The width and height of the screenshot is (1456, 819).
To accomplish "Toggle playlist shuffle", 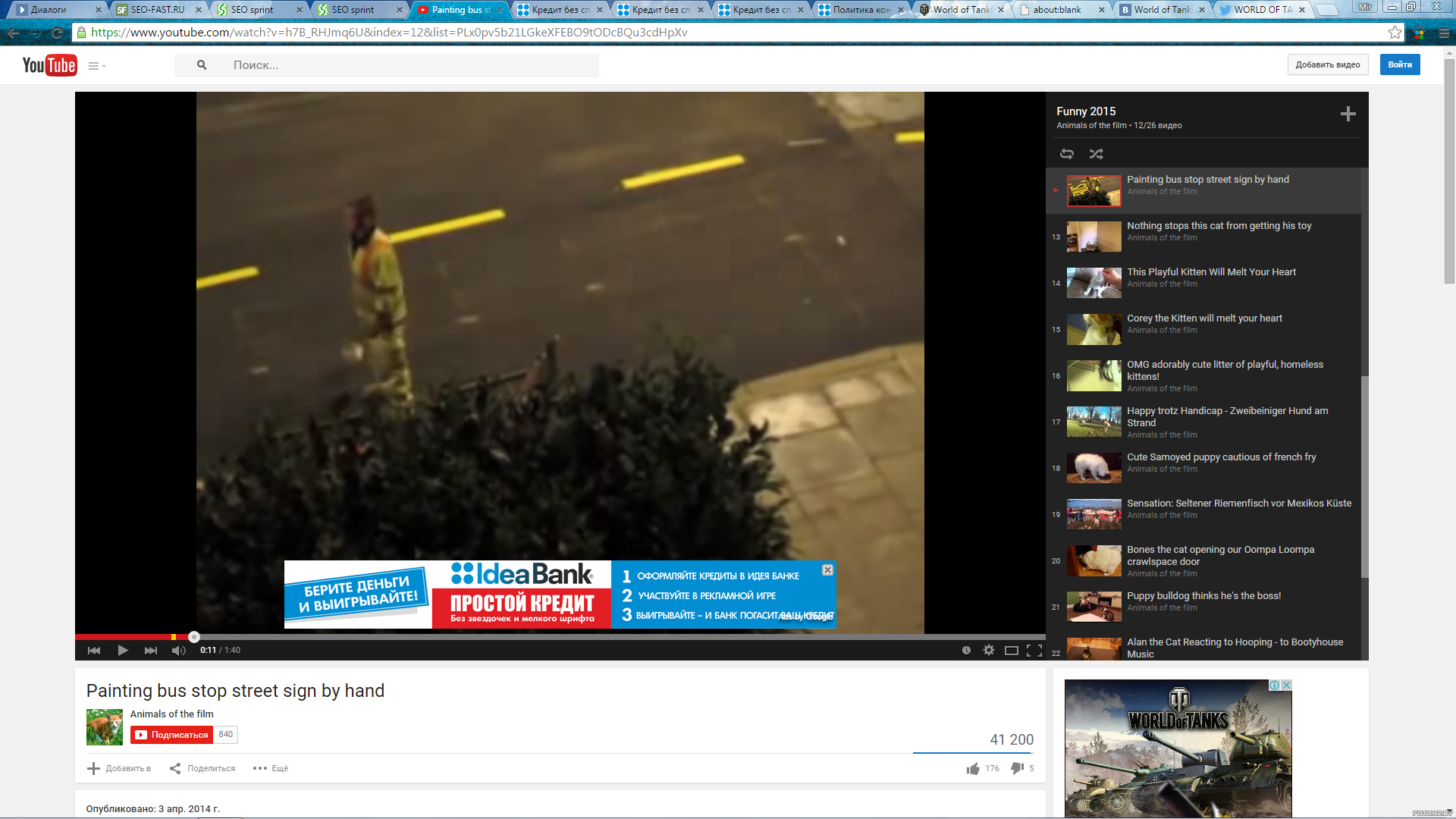I will tap(1097, 154).
